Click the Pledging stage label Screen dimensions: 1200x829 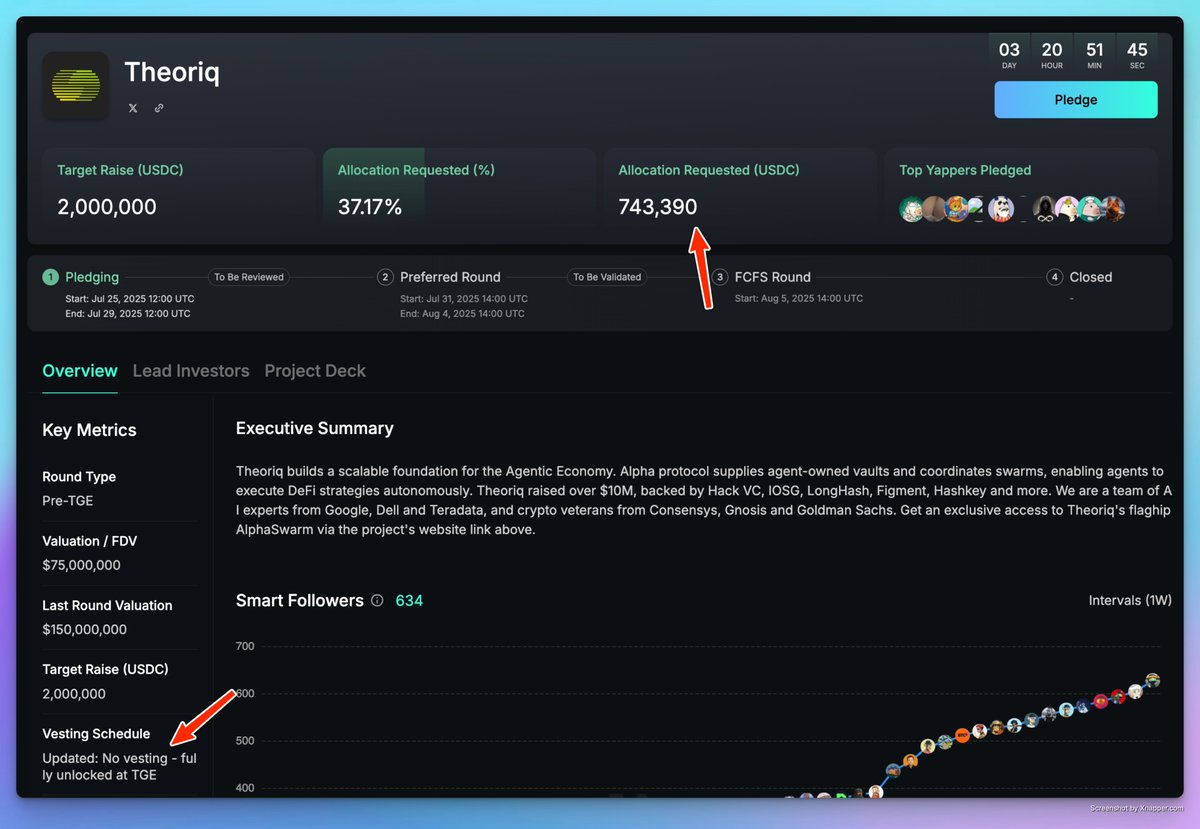(x=92, y=277)
